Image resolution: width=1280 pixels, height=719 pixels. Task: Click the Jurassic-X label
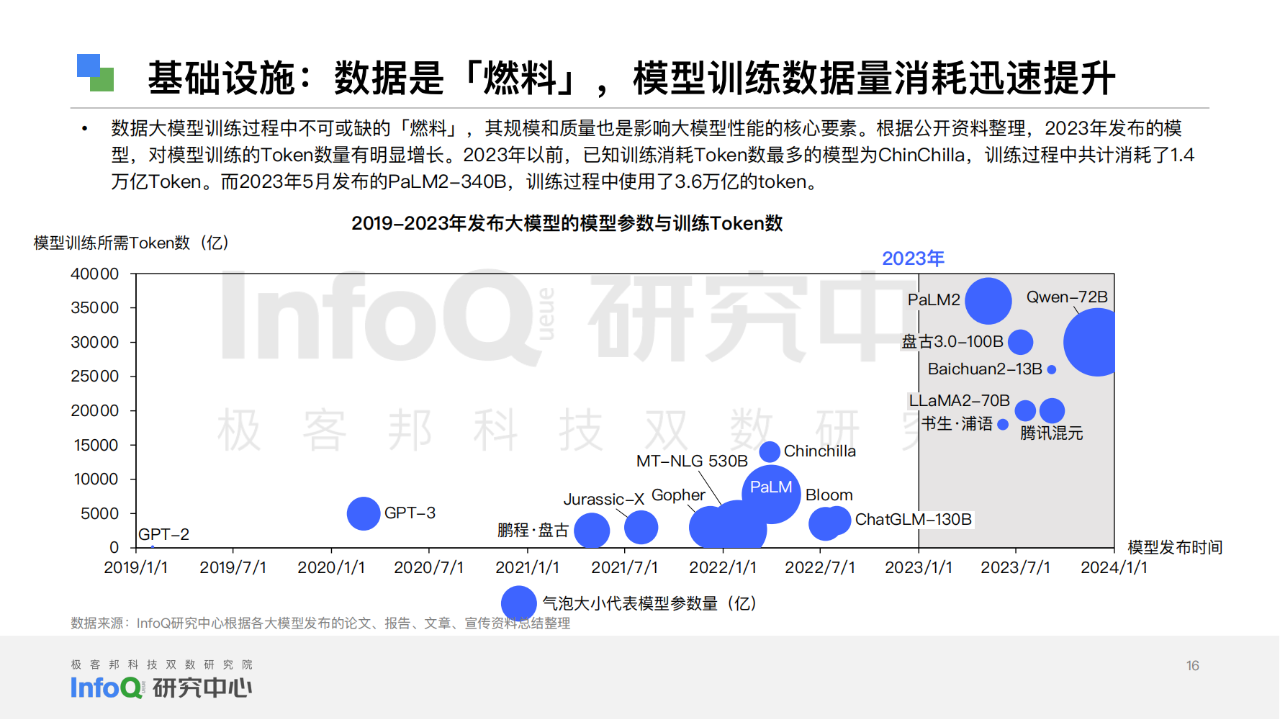(604, 499)
